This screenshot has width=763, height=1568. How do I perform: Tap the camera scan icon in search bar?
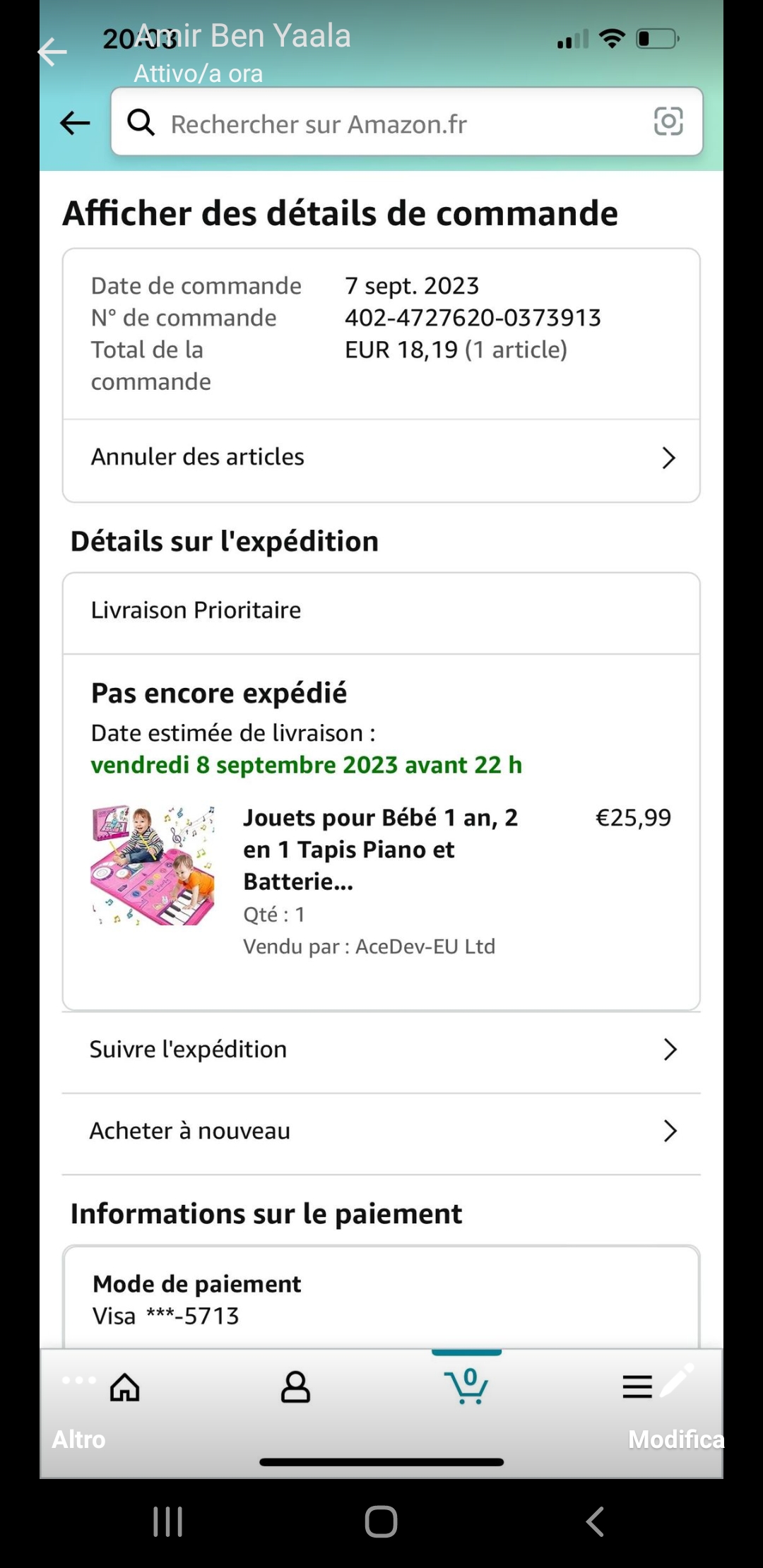coord(668,121)
